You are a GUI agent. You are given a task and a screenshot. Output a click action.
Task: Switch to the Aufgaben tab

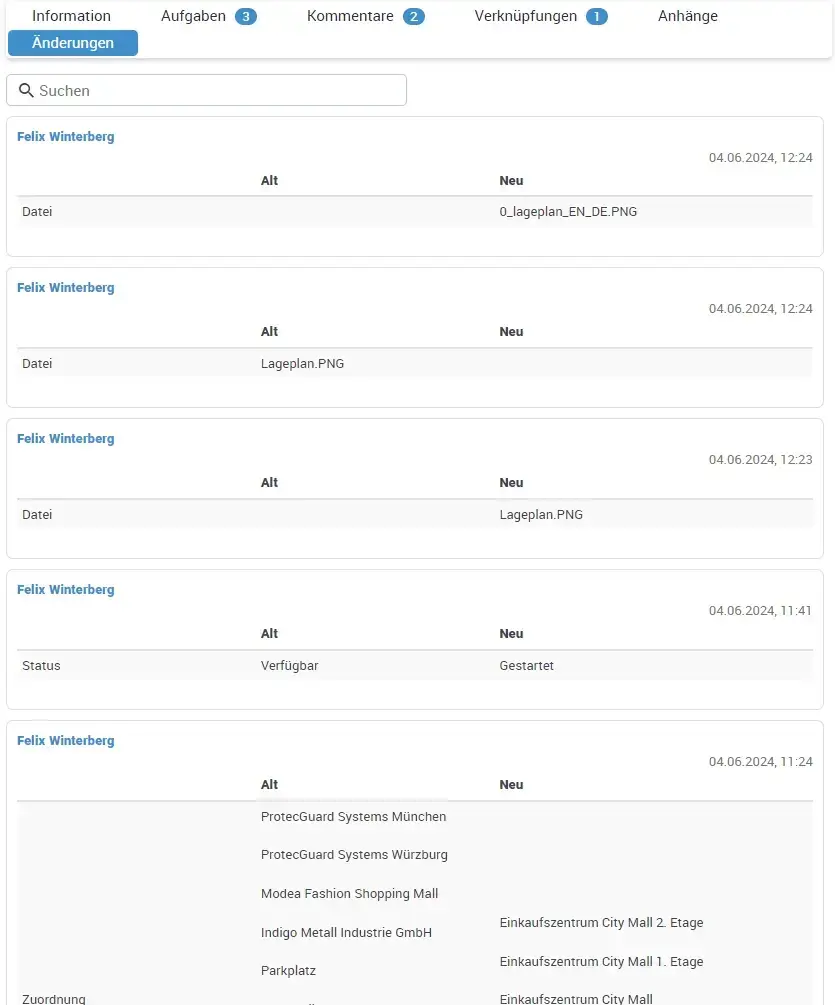tap(194, 16)
